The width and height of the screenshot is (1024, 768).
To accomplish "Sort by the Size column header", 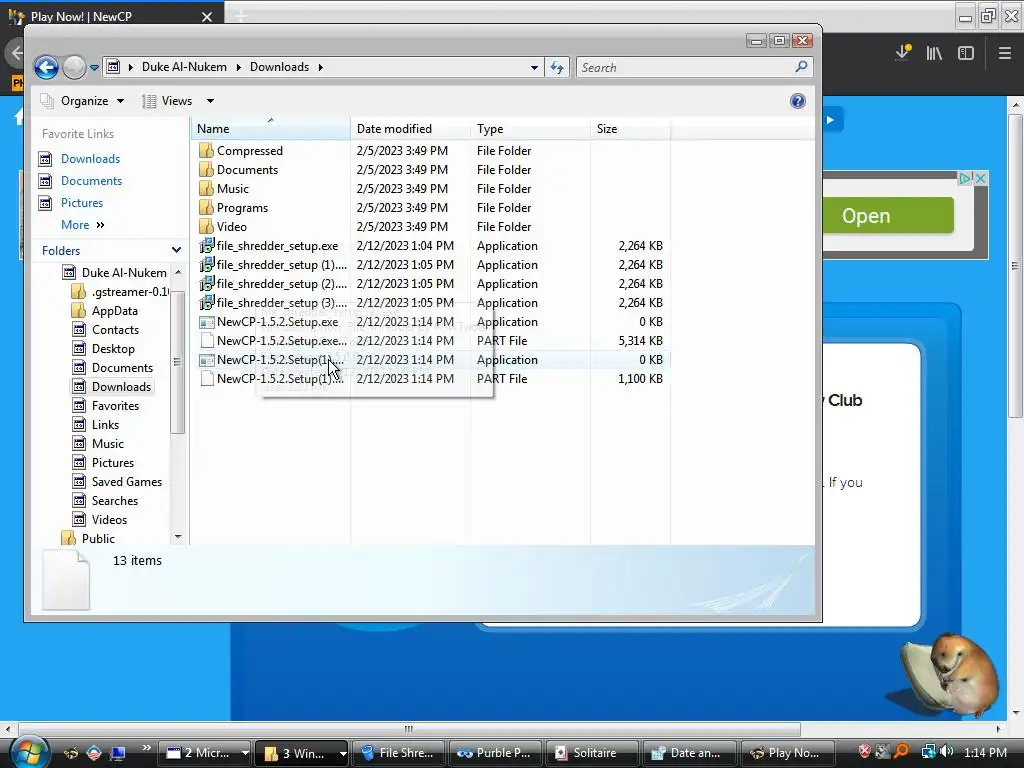I will click(x=630, y=129).
